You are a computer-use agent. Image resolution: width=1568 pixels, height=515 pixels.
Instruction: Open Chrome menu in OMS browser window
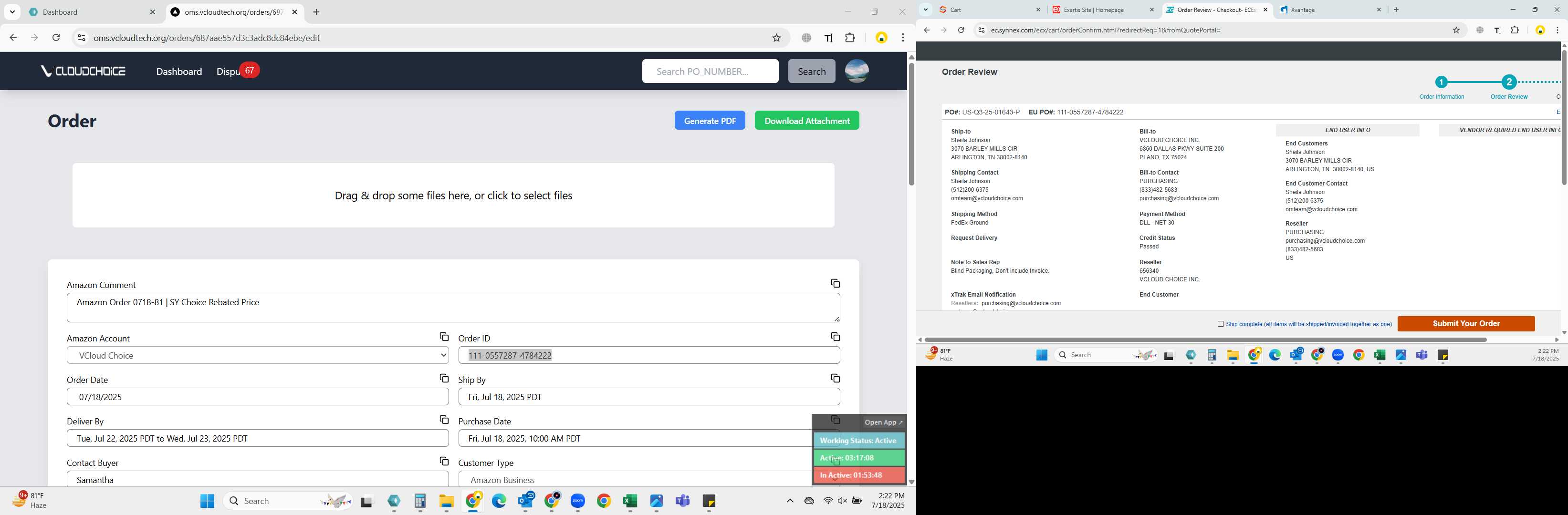tap(903, 38)
